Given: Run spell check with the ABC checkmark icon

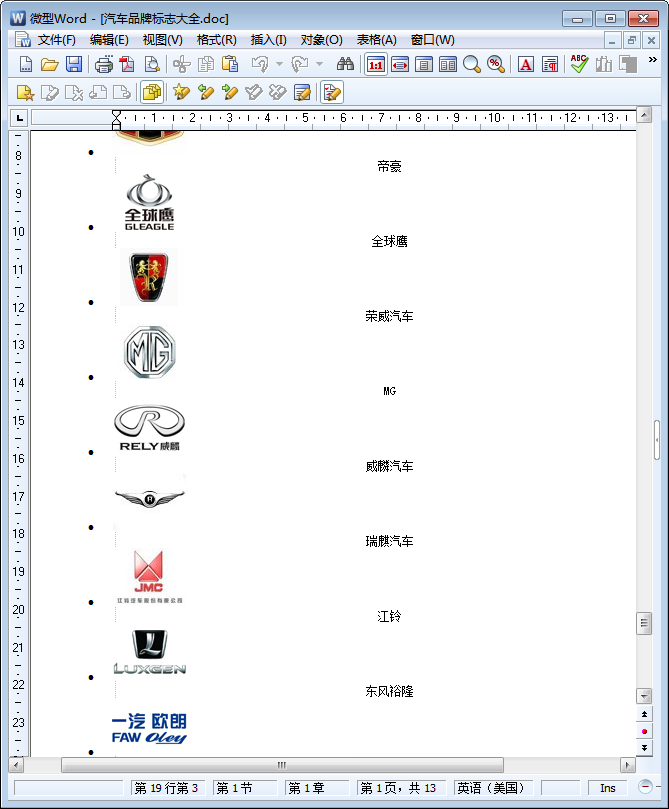Looking at the screenshot, I should [x=579, y=64].
